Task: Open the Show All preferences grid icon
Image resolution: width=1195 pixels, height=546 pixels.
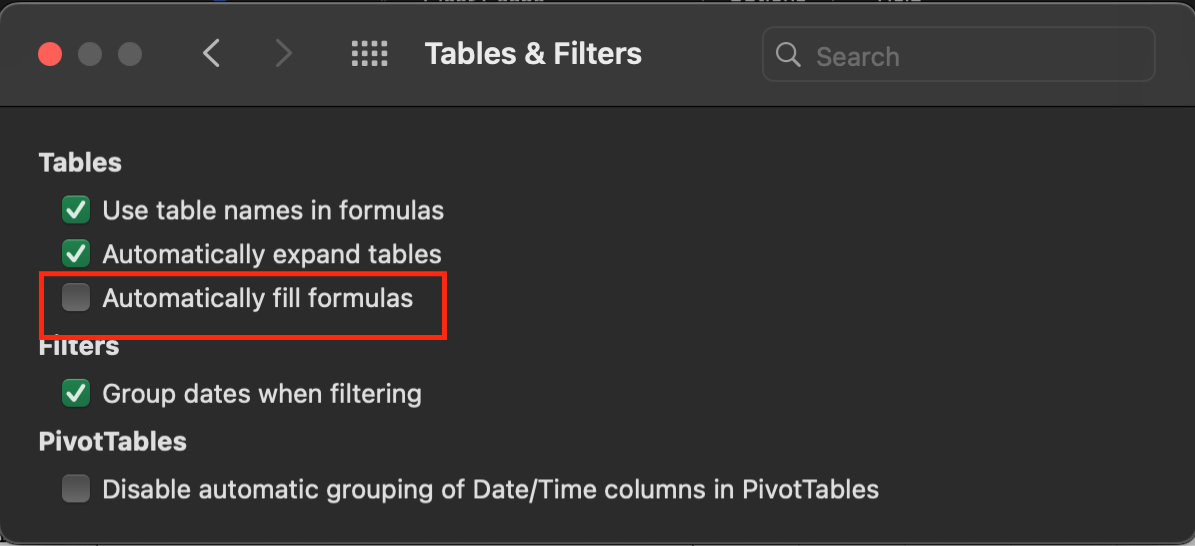Action: [370, 54]
